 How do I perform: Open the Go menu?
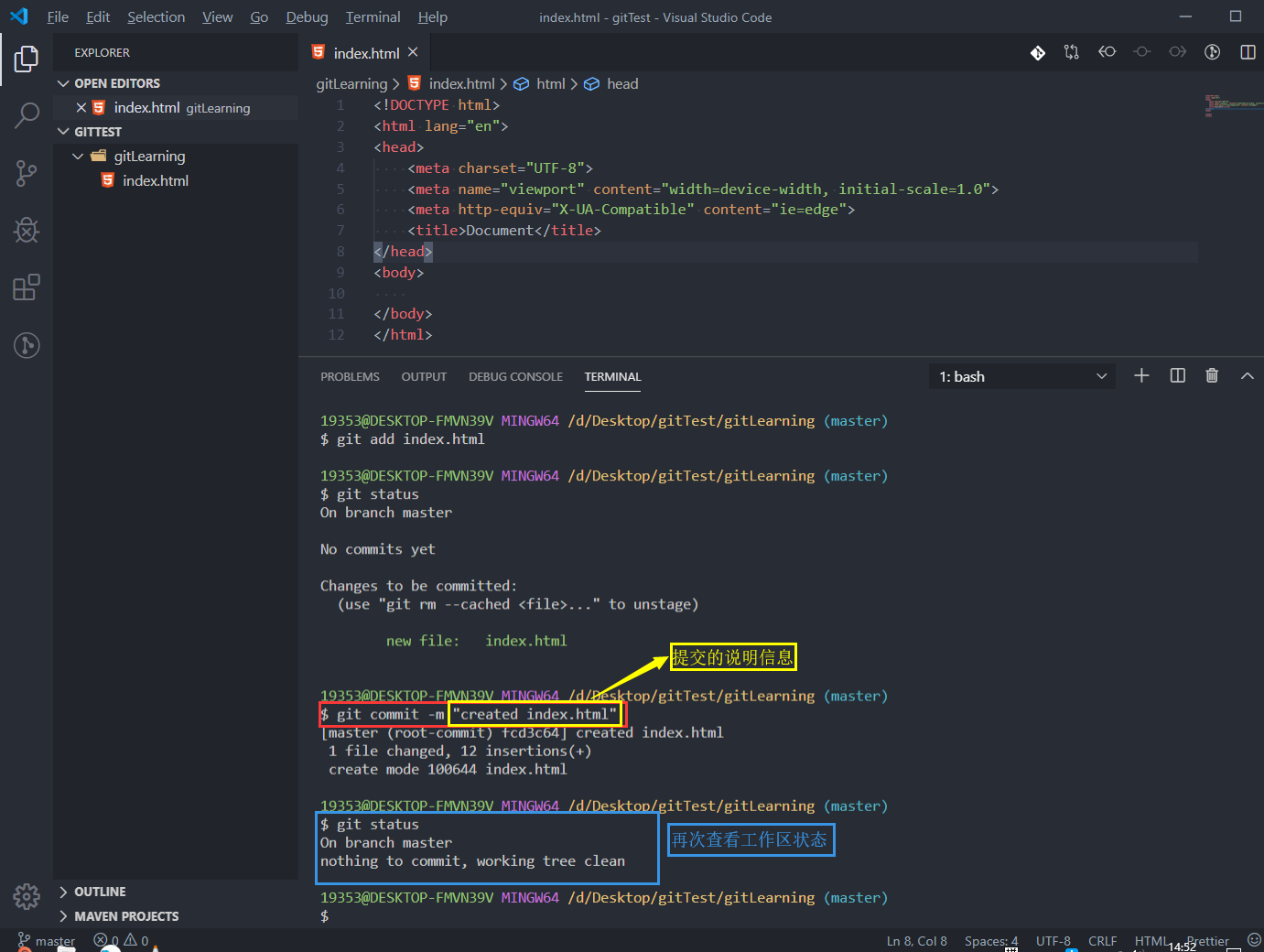(259, 16)
